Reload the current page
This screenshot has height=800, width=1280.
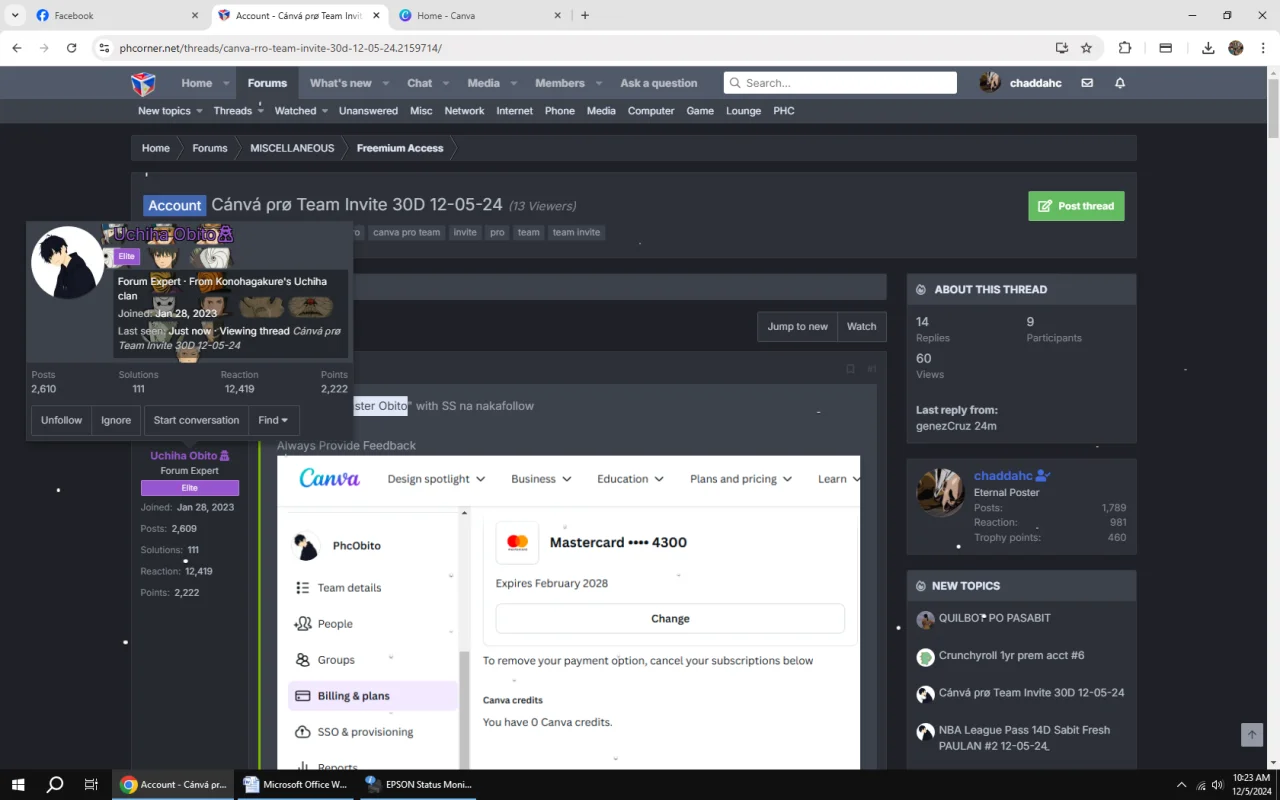tap(72, 47)
